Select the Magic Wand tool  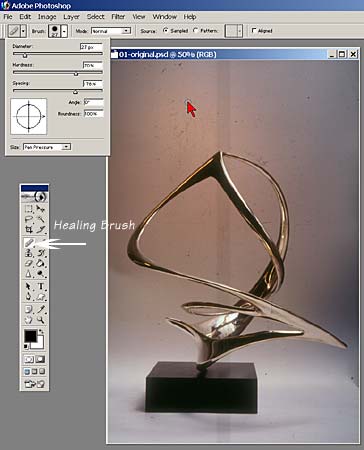pyautogui.click(x=40, y=219)
